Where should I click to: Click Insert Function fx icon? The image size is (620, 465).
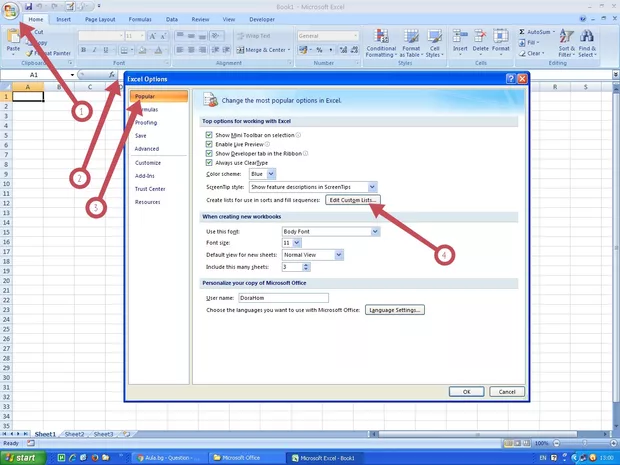pyautogui.click(x=112, y=74)
